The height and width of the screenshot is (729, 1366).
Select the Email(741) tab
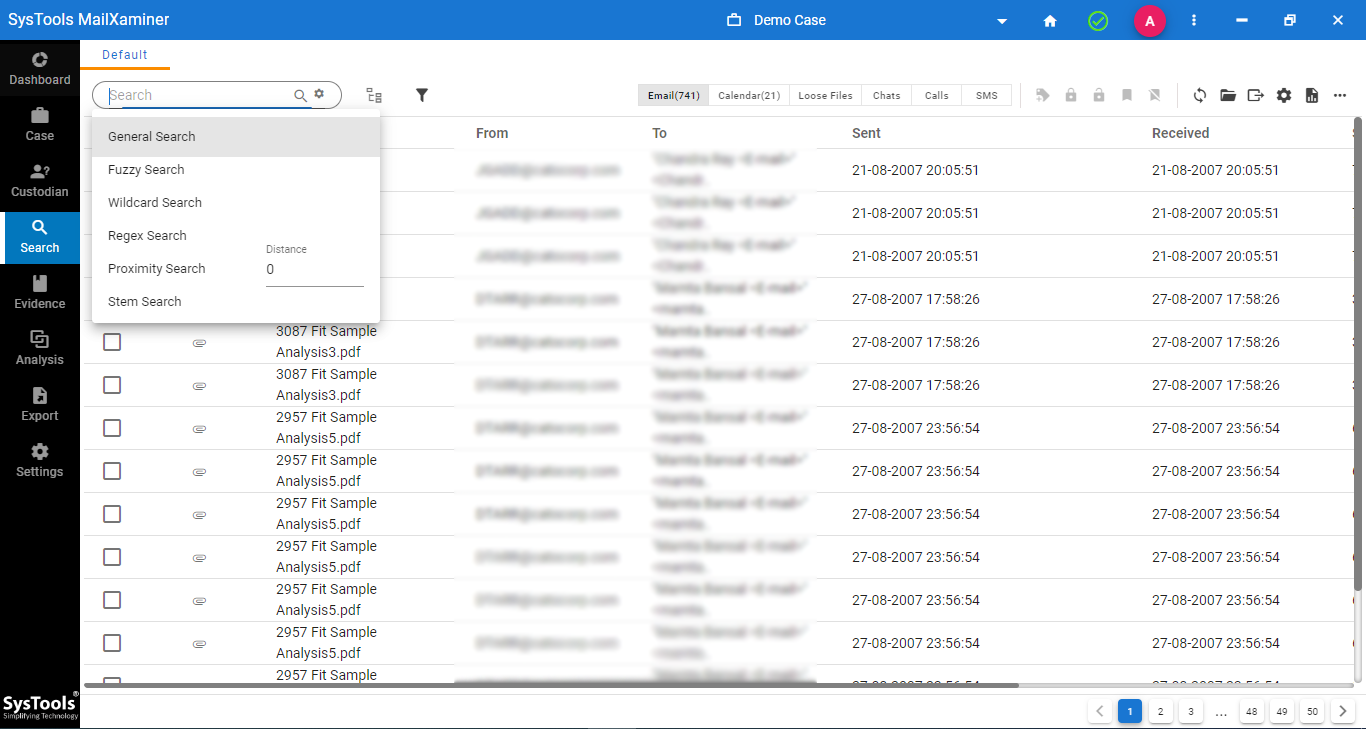click(x=674, y=95)
